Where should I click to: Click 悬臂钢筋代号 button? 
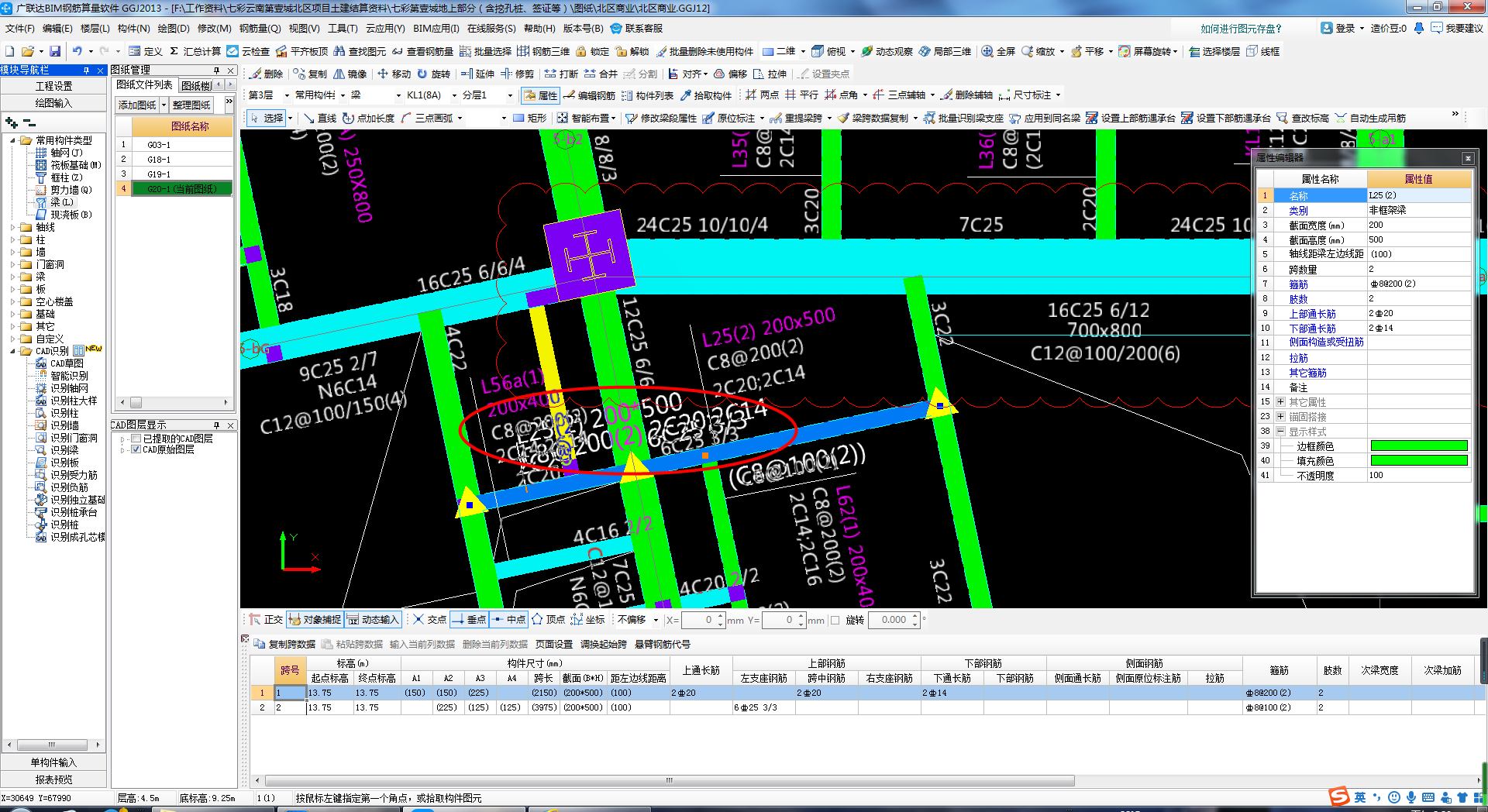pyautogui.click(x=662, y=644)
